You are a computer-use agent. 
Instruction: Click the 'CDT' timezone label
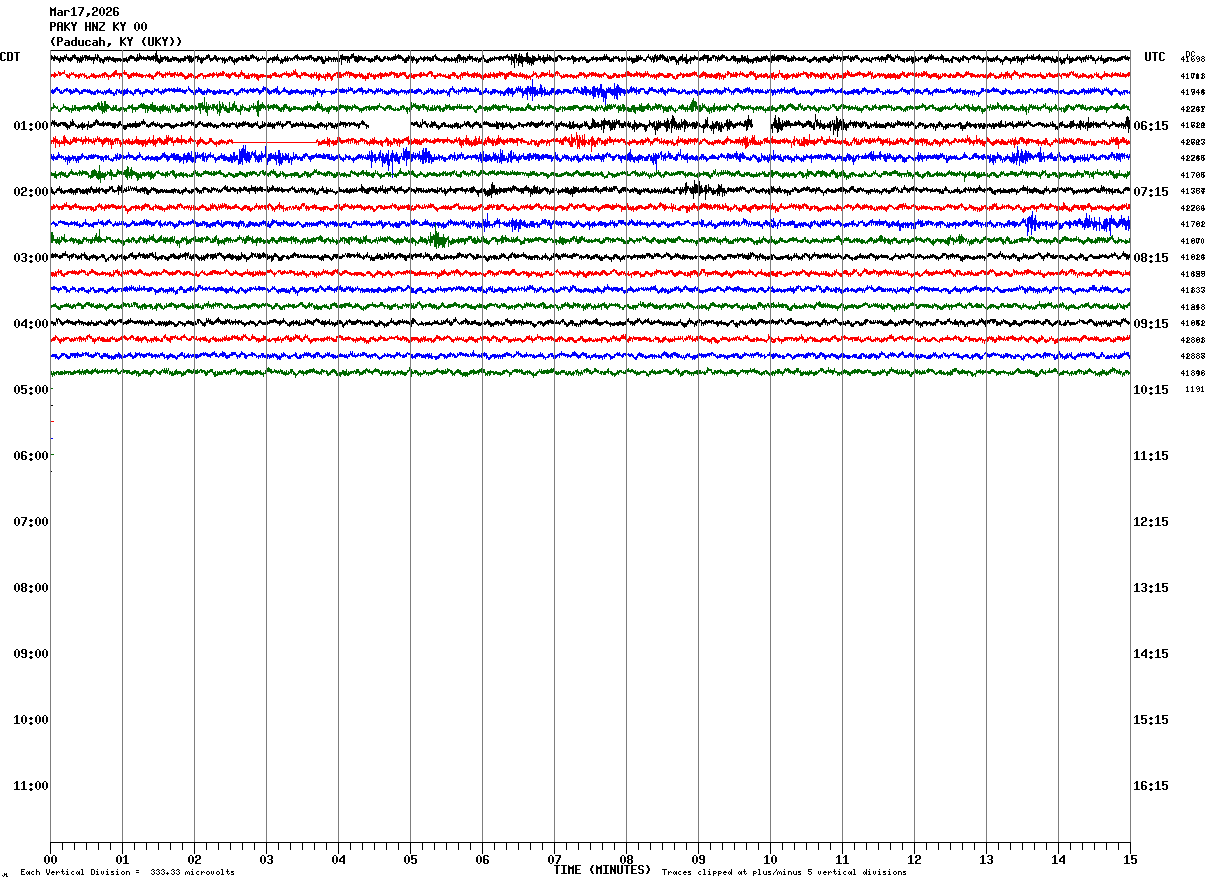click(x=10, y=57)
